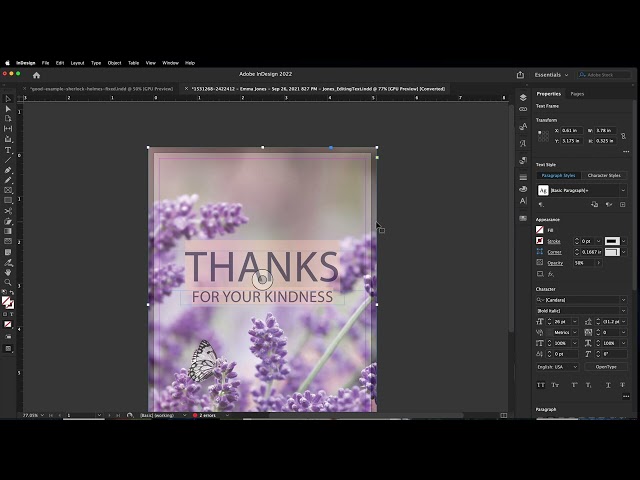Toggle Superscript formatting
Screen dimensions: 640x480
pos(574,385)
